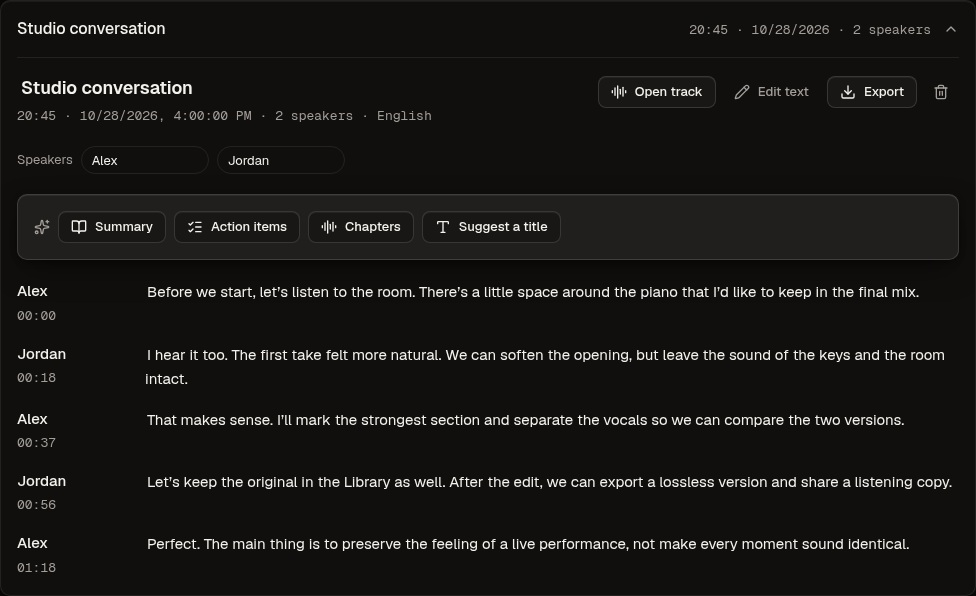Open track with waveform button
Image resolution: width=976 pixels, height=596 pixels.
click(x=657, y=92)
